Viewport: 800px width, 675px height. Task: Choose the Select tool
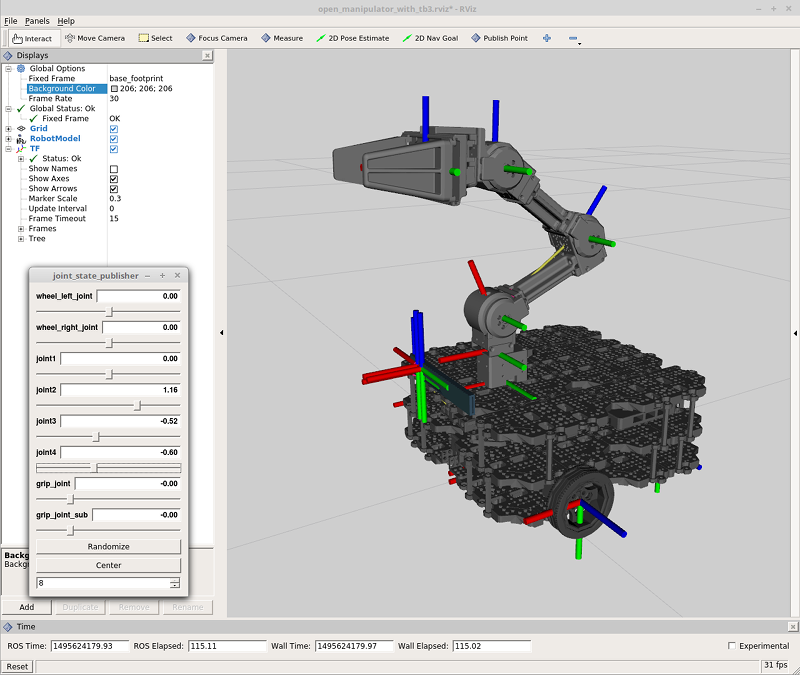coord(156,38)
